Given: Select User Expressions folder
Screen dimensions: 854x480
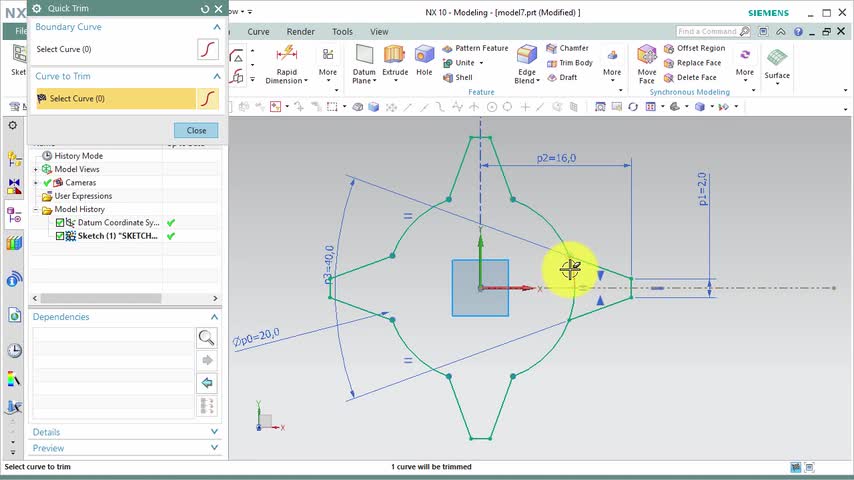Looking at the screenshot, I should coord(83,196).
